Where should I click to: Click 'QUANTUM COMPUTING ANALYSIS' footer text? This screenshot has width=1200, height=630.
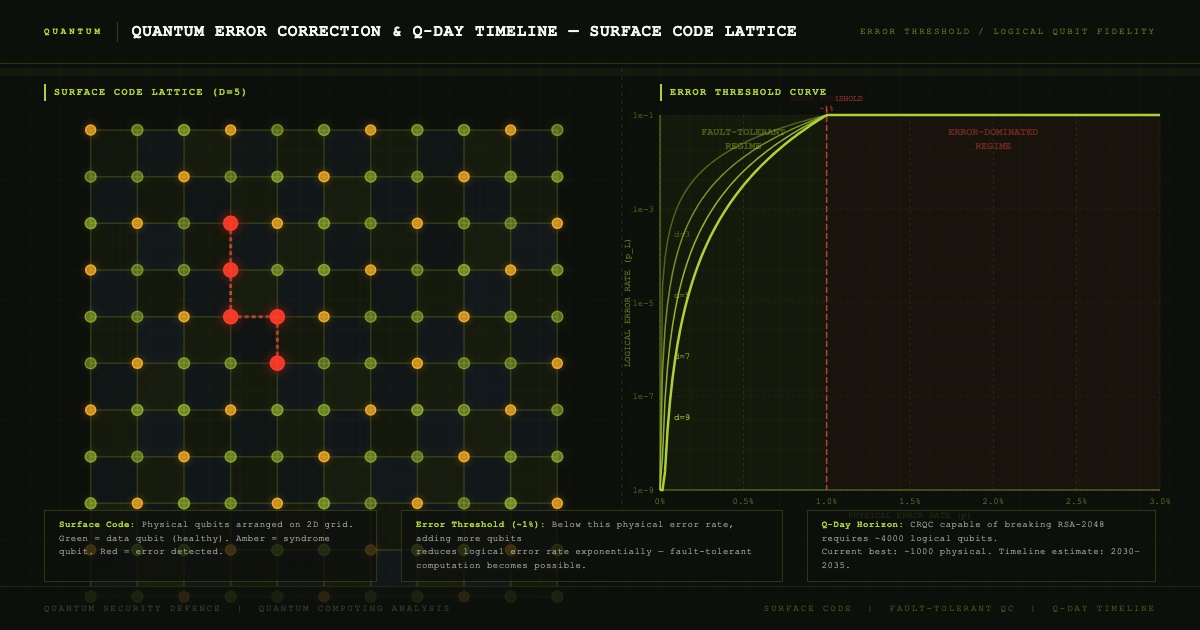pos(354,608)
